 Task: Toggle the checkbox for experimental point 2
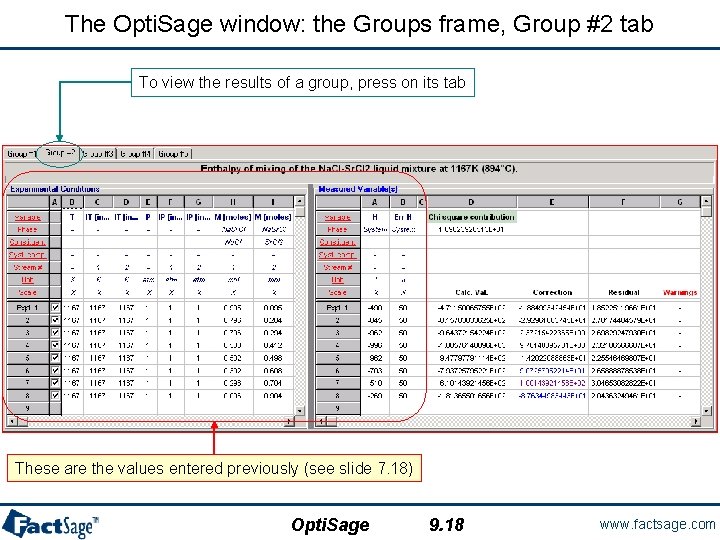(55, 320)
